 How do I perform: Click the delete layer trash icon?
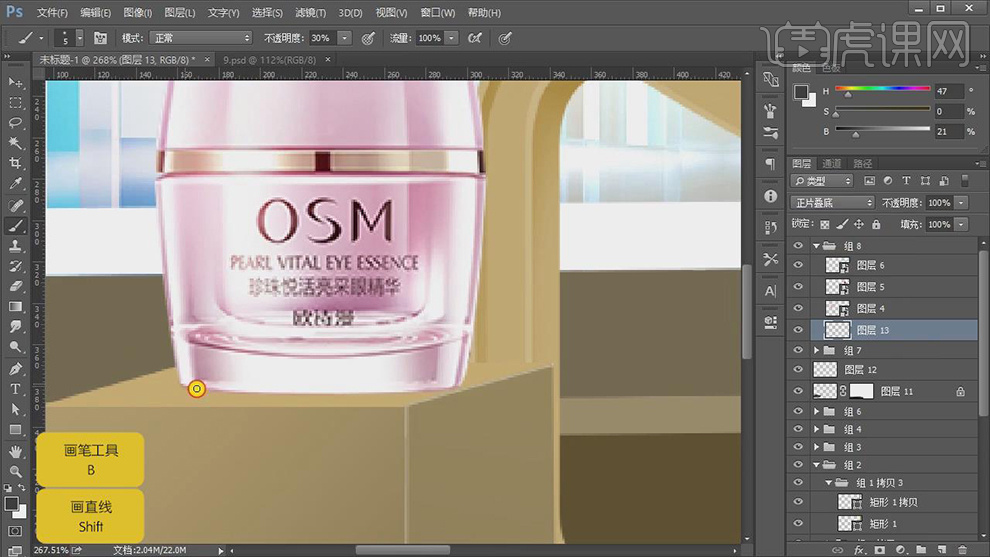[x=963, y=549]
